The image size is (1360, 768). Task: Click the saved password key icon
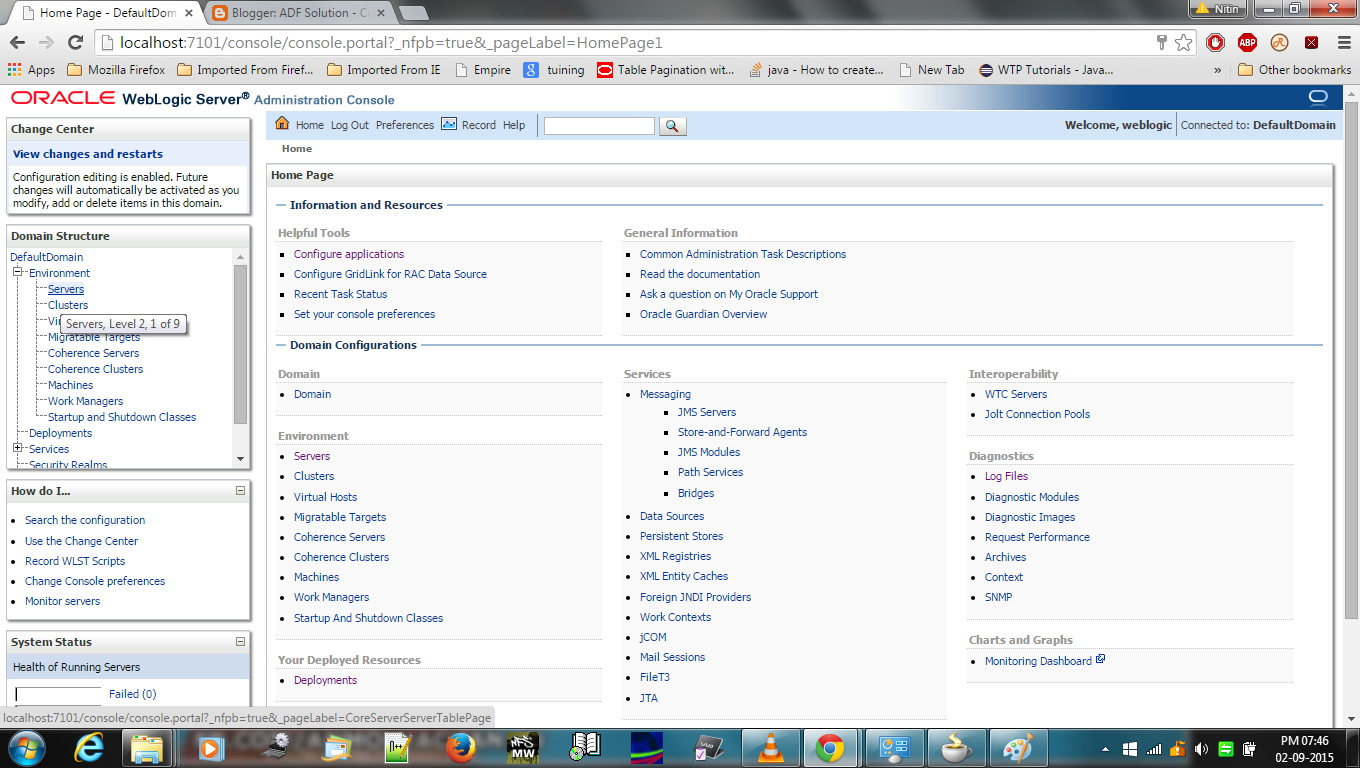point(1162,43)
